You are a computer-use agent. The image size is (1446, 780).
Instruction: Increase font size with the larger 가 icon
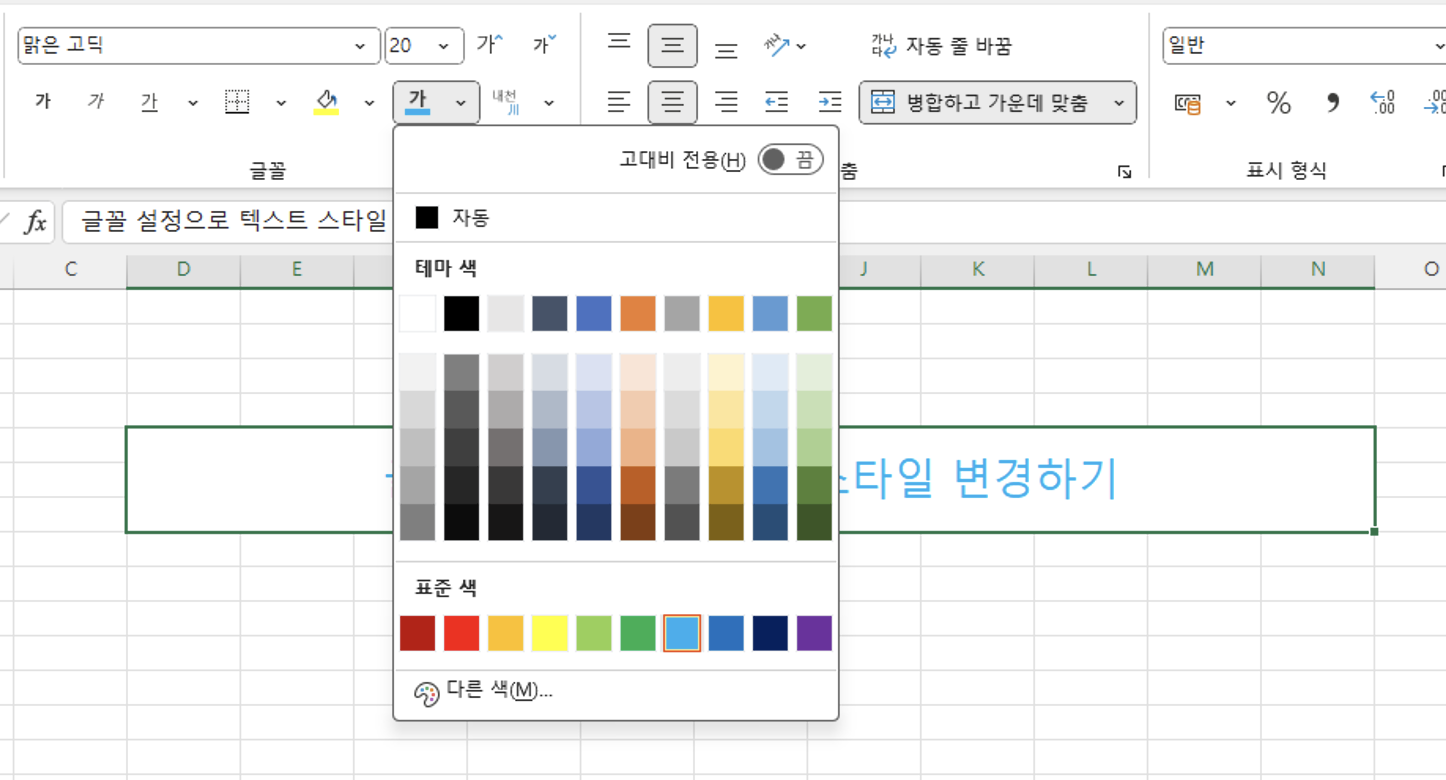(x=490, y=45)
